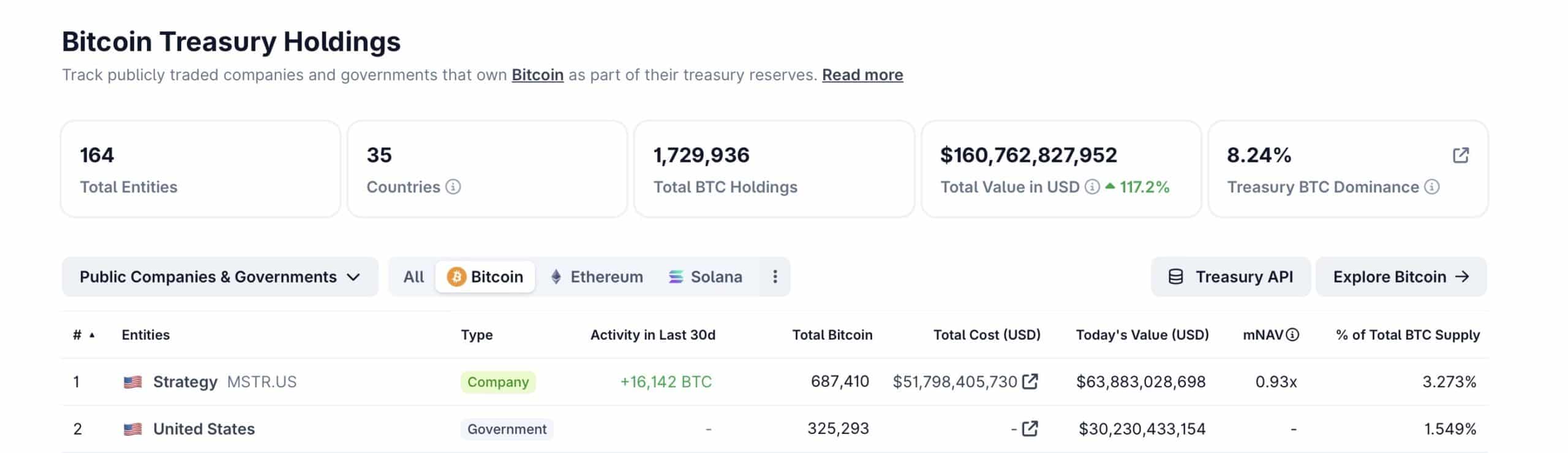
Task: Click the +16,142 BTC activity value
Action: (666, 382)
